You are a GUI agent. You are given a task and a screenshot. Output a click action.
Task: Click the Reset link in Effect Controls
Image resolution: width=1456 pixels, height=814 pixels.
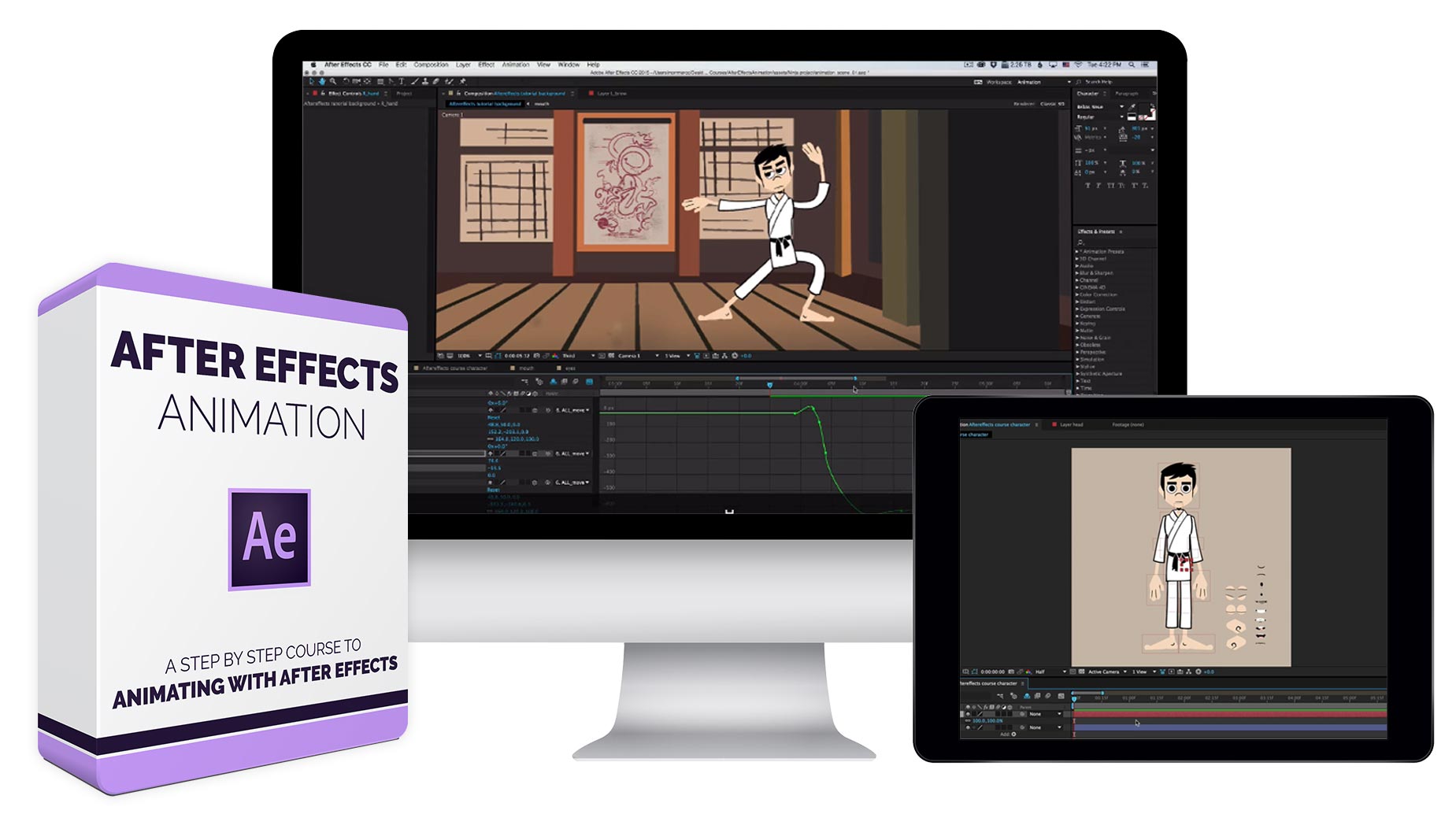[494, 418]
